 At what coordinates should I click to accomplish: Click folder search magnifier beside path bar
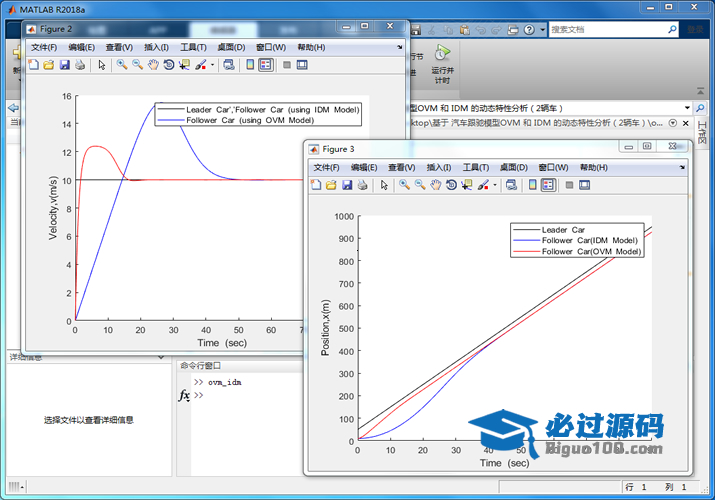tap(700, 108)
